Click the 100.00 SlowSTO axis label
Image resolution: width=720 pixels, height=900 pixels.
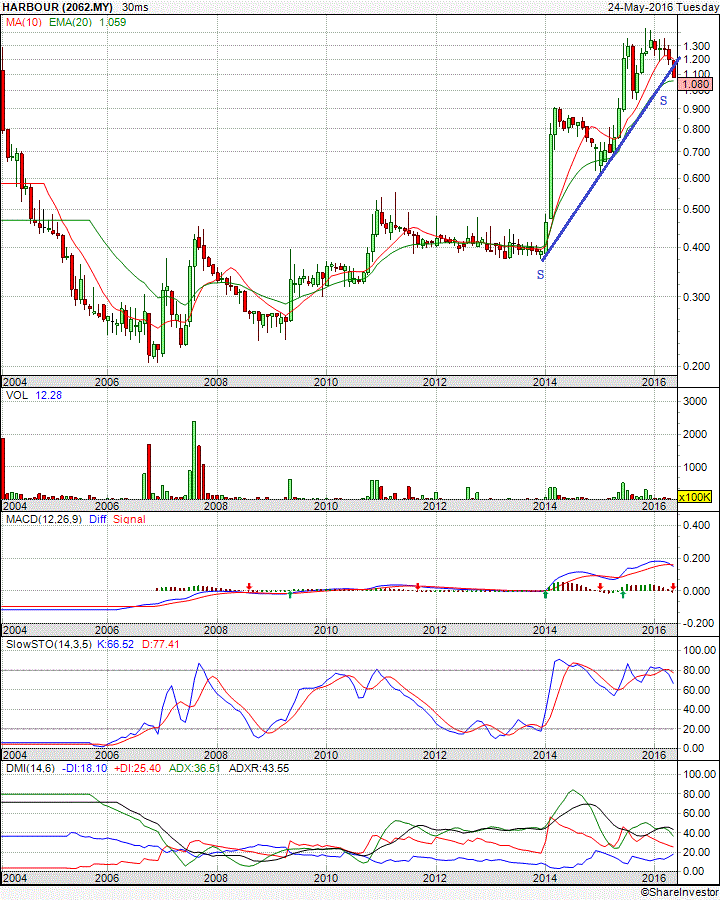[x=699, y=650]
